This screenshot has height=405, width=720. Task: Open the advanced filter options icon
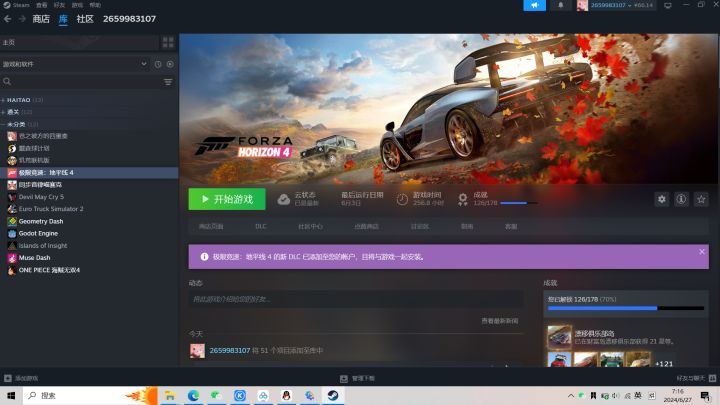[x=168, y=82]
